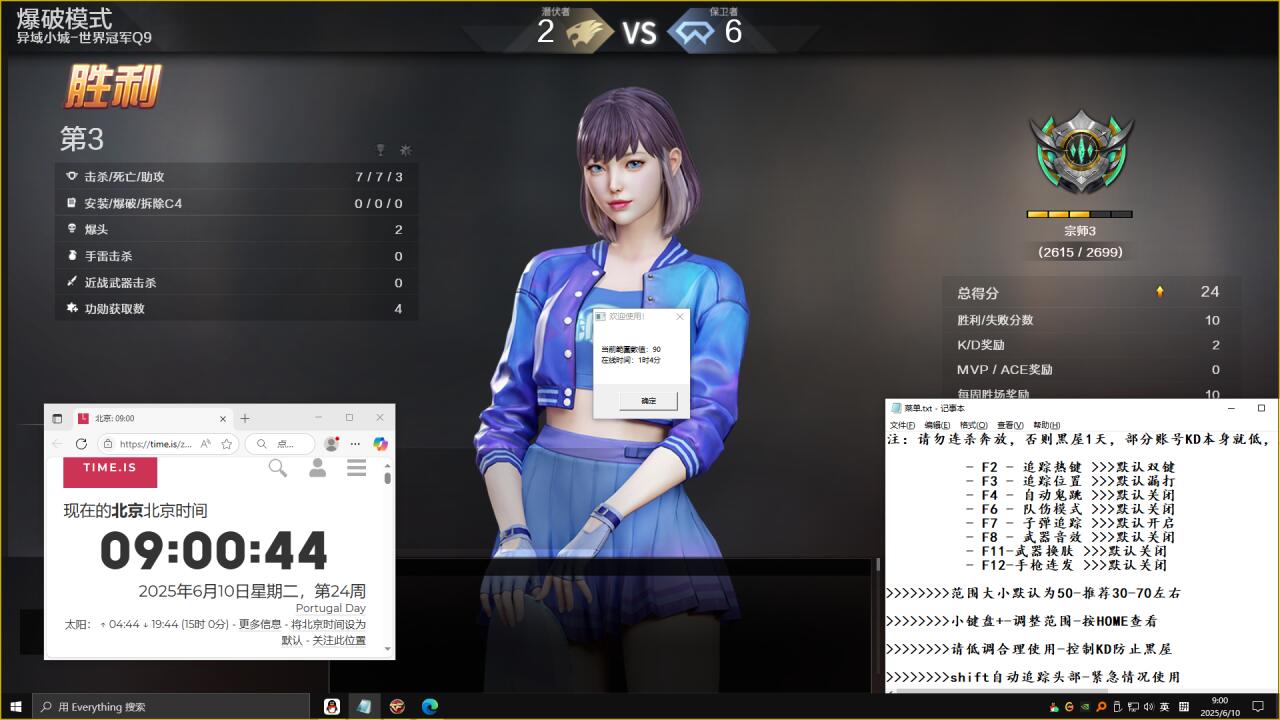The height and width of the screenshot is (720, 1280).
Task: Click the 击杀/死亡/助攻 stats row
Action: [x=236, y=177]
